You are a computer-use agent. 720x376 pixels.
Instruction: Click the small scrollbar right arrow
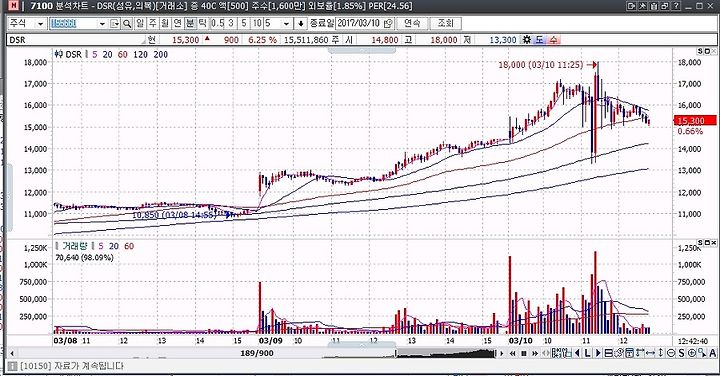tap(501, 354)
